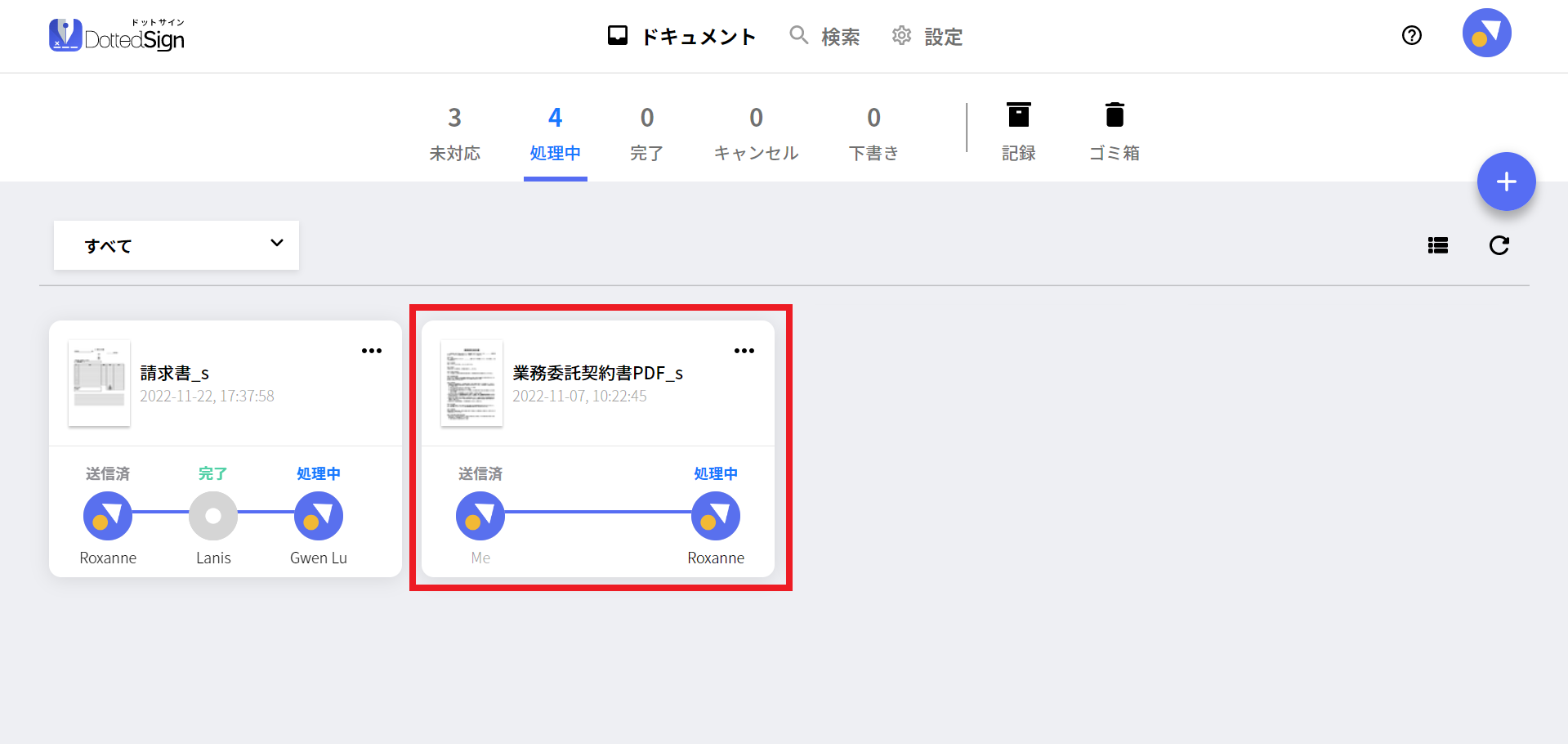Click the date 2022-11-22, 17:37:58
The image size is (1568, 744).
[207, 396]
